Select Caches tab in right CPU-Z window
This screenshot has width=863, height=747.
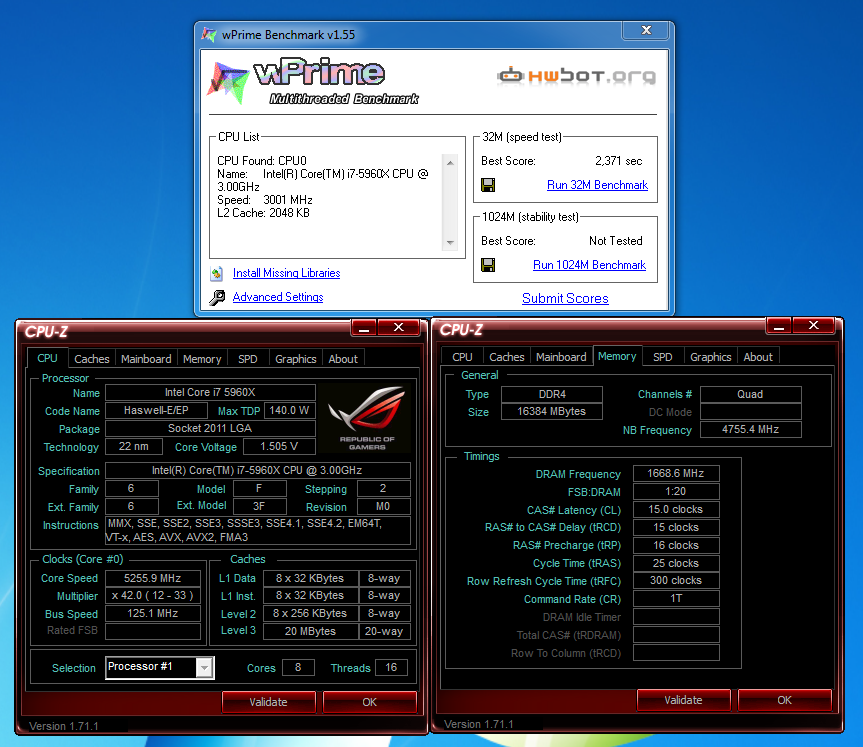(507, 357)
